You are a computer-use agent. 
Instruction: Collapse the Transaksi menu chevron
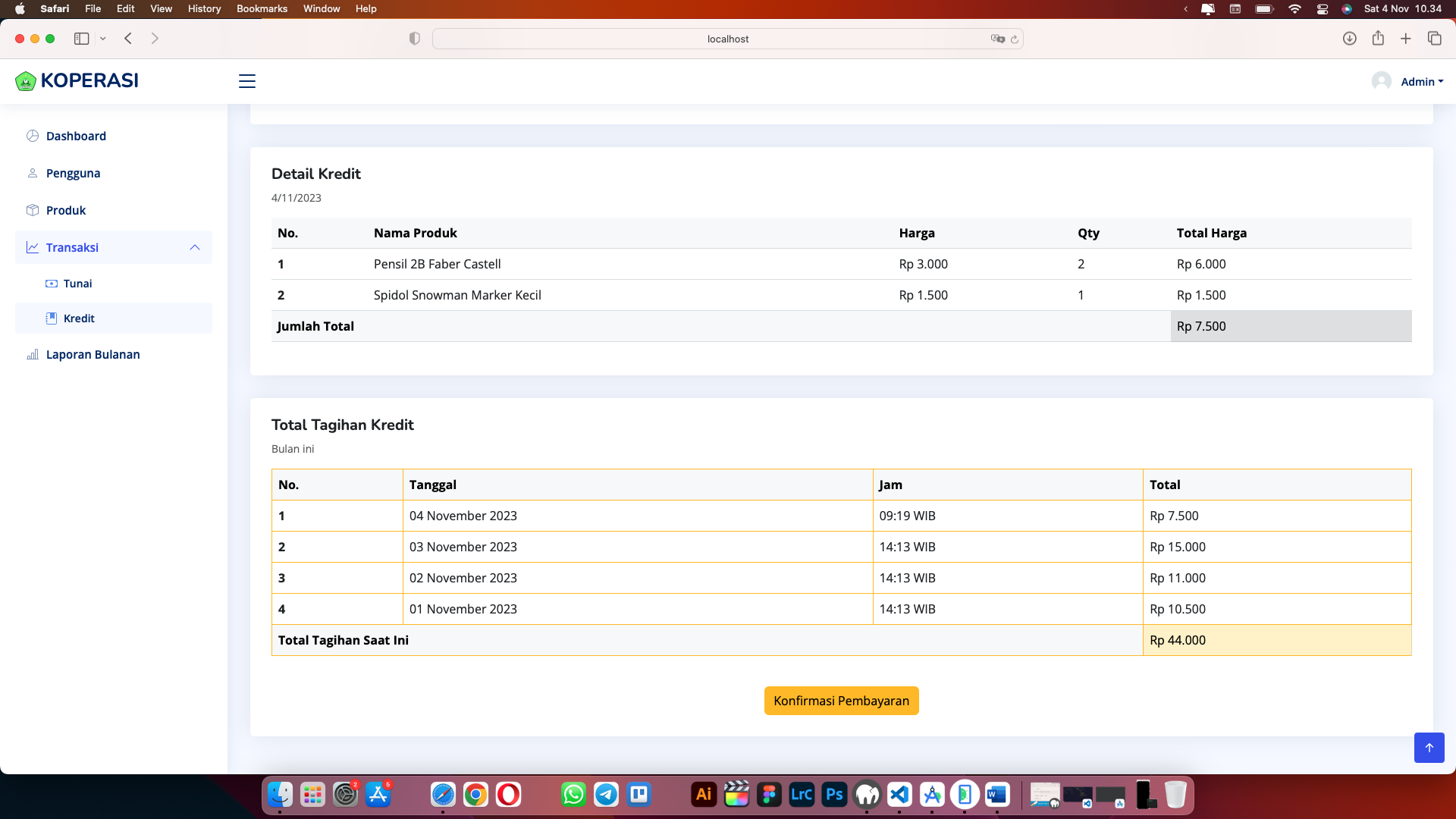(195, 247)
